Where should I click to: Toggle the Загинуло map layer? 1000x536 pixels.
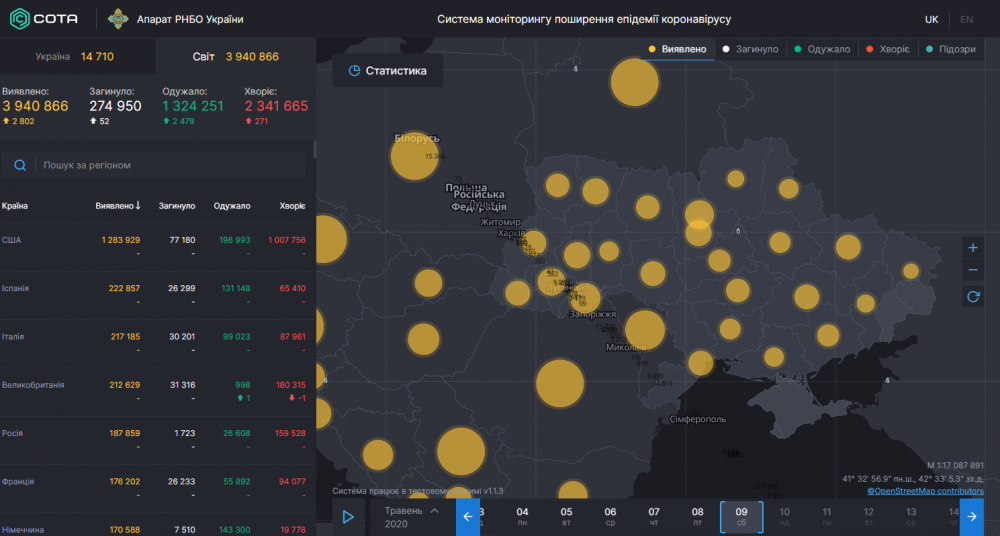click(x=750, y=49)
